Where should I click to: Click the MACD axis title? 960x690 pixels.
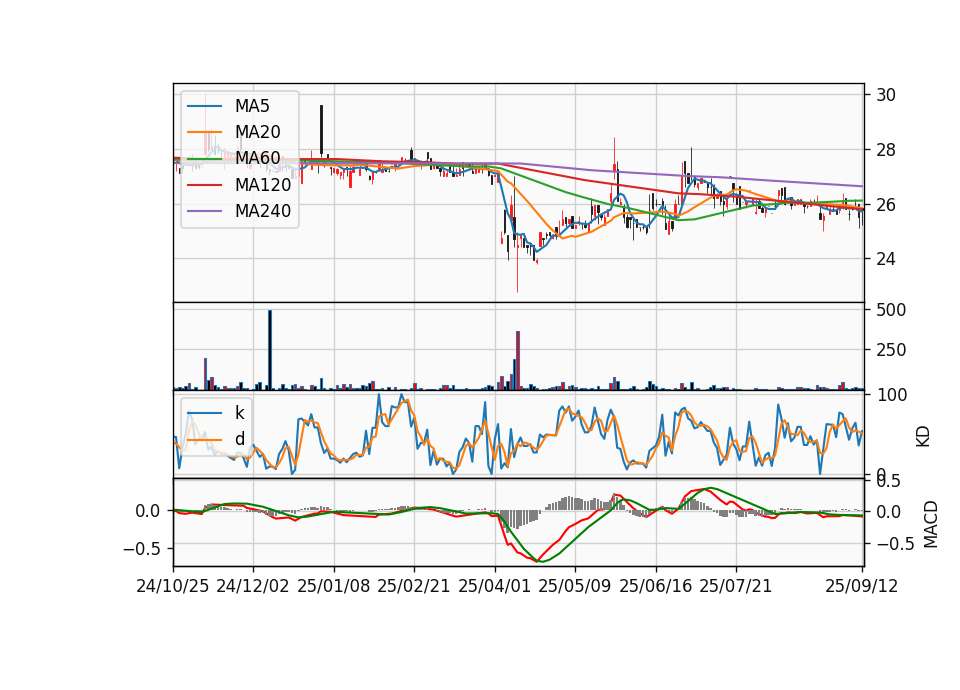coord(931,524)
